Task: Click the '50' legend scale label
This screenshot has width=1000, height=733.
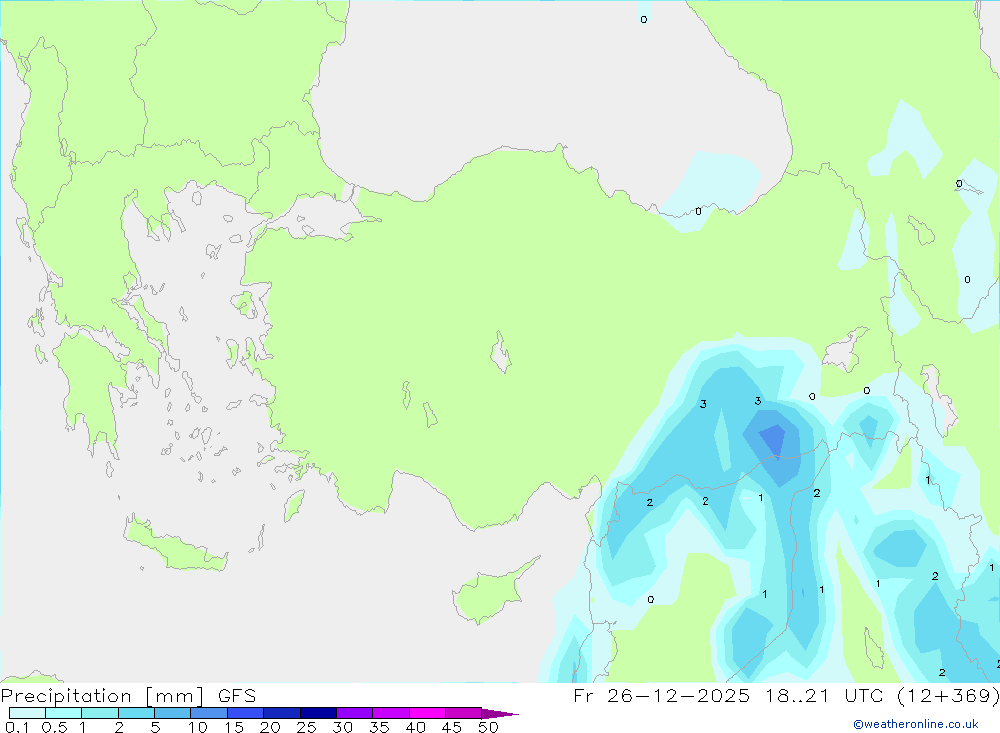Action: click(489, 727)
